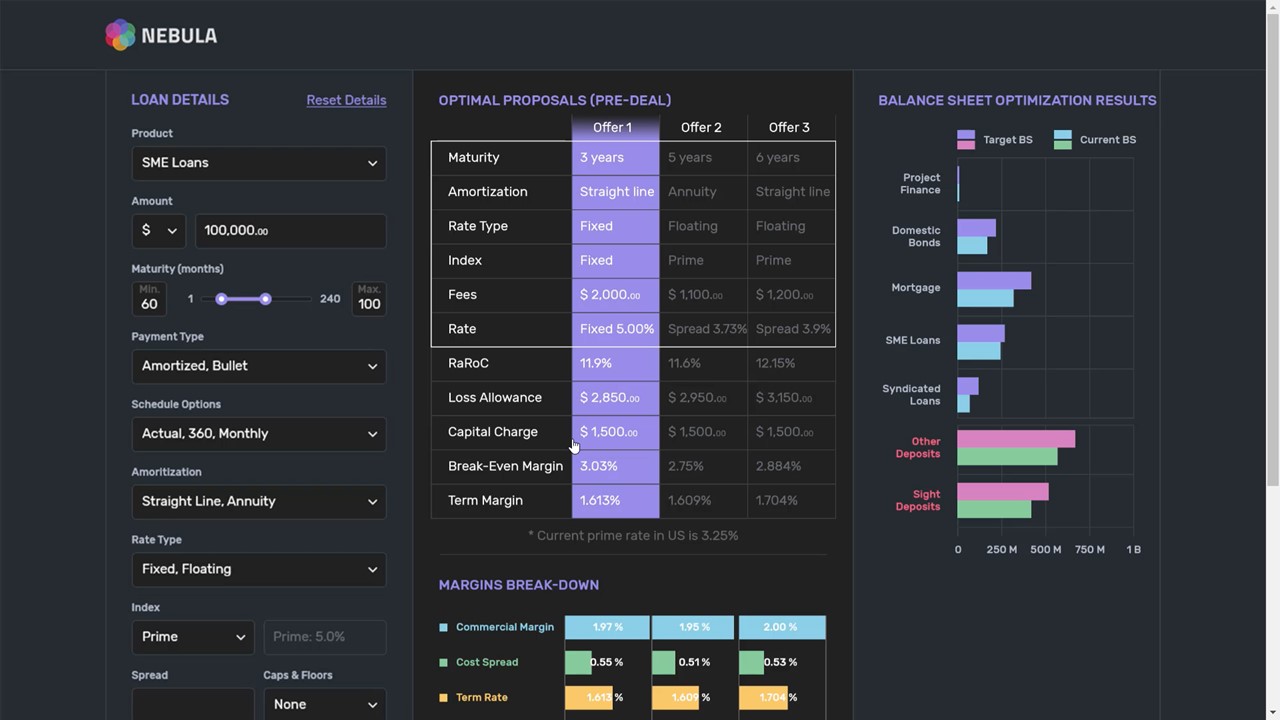The height and width of the screenshot is (720, 1280).
Task: Select the Offer 3 column header
Action: (789, 127)
